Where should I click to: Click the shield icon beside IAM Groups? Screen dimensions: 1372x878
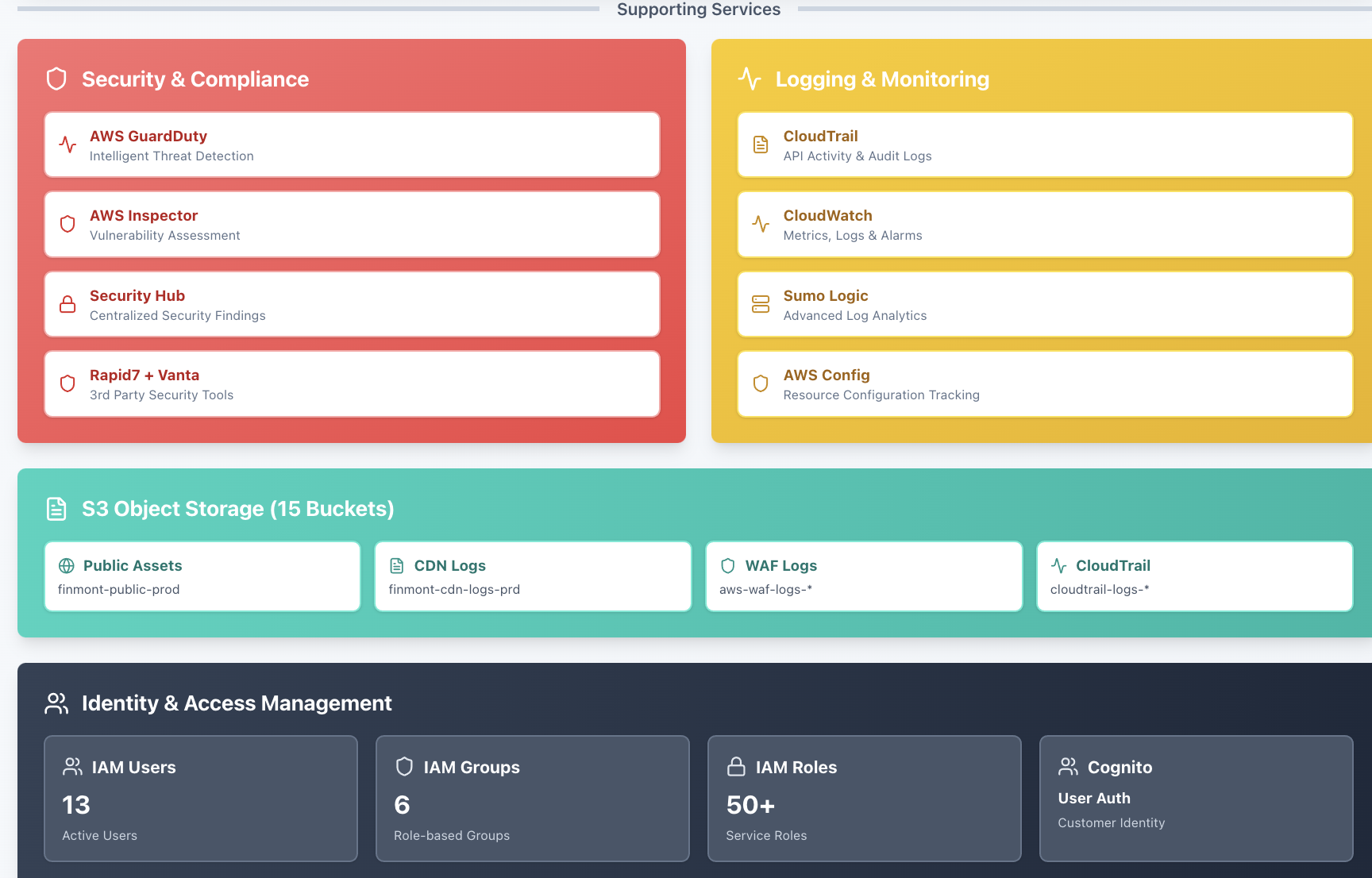point(404,767)
